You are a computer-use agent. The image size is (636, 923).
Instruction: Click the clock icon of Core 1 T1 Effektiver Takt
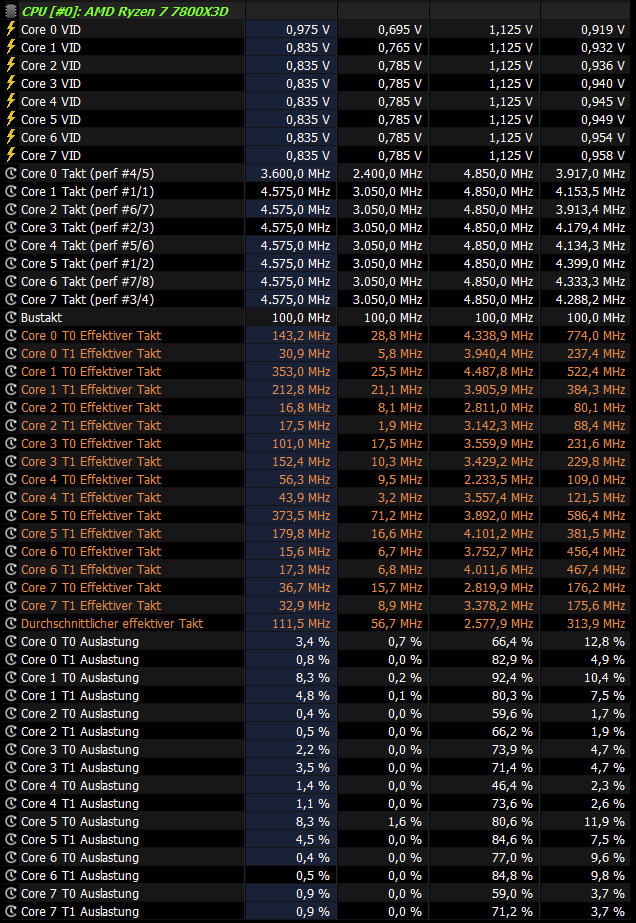click(10, 390)
